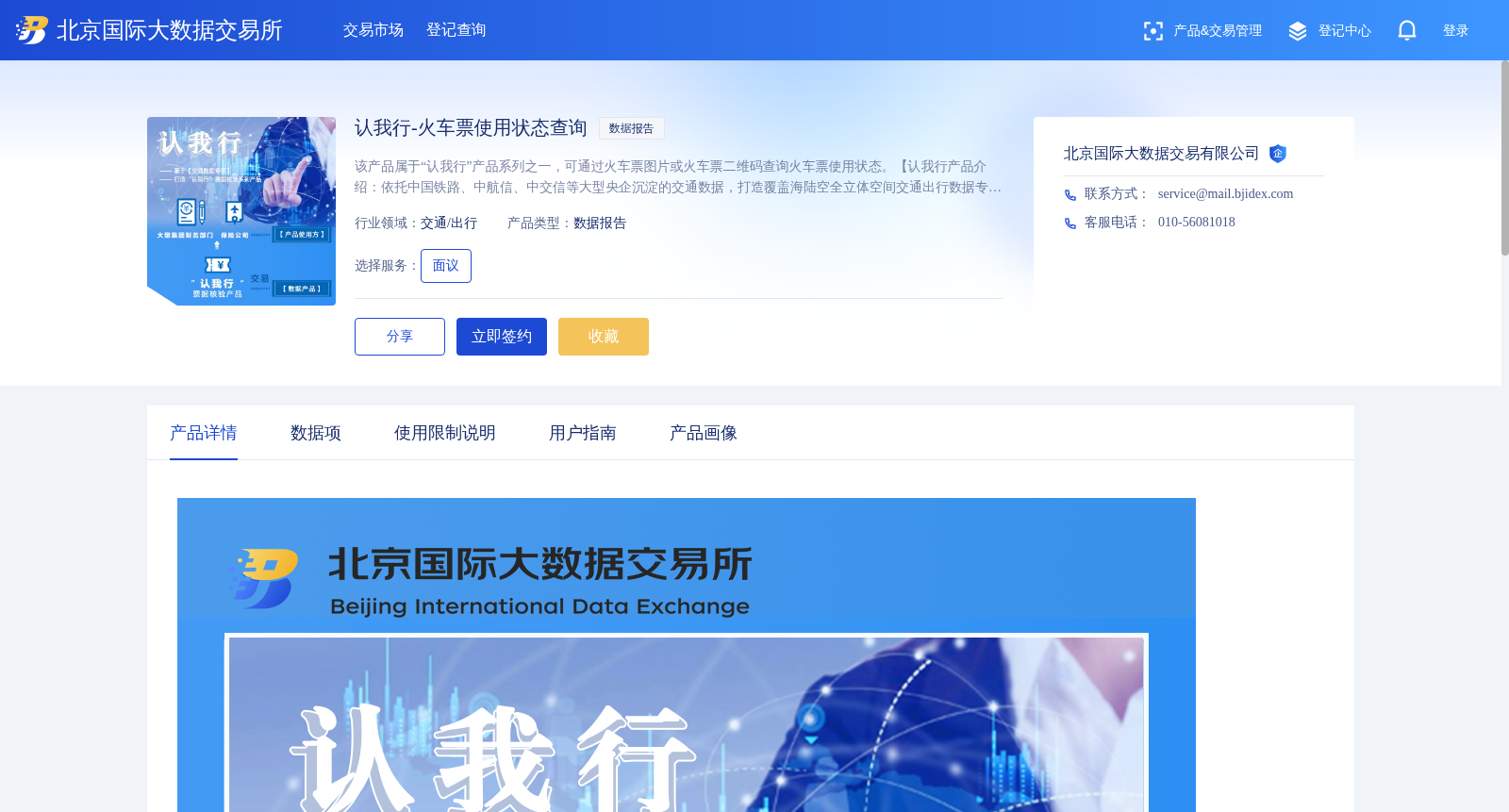This screenshot has width=1509, height=812.
Task: Click the 联系方式 label
Action: tap(1116, 194)
